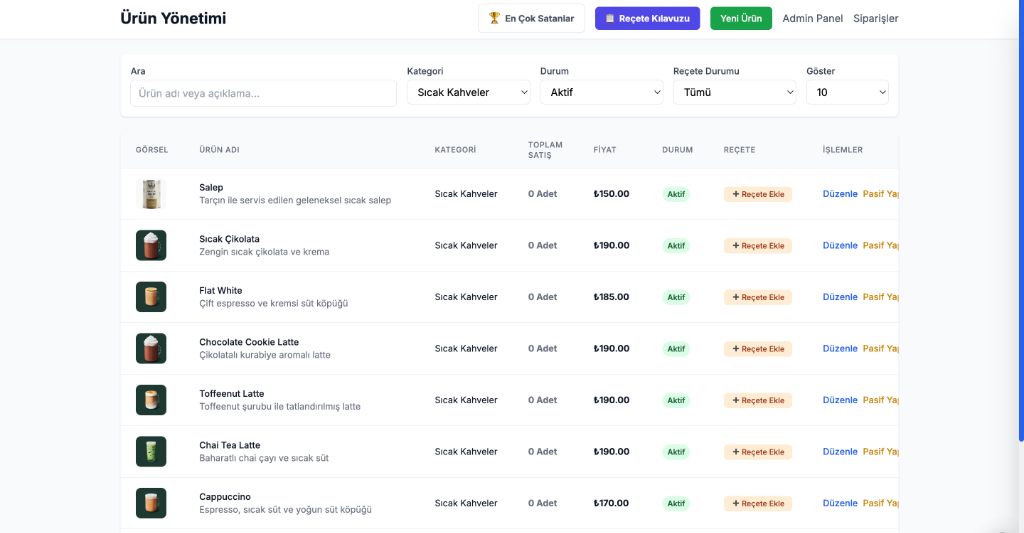Viewport: 1024px width, 533px height.
Task: Expand the Durum filter dropdown
Action: click(x=601, y=92)
